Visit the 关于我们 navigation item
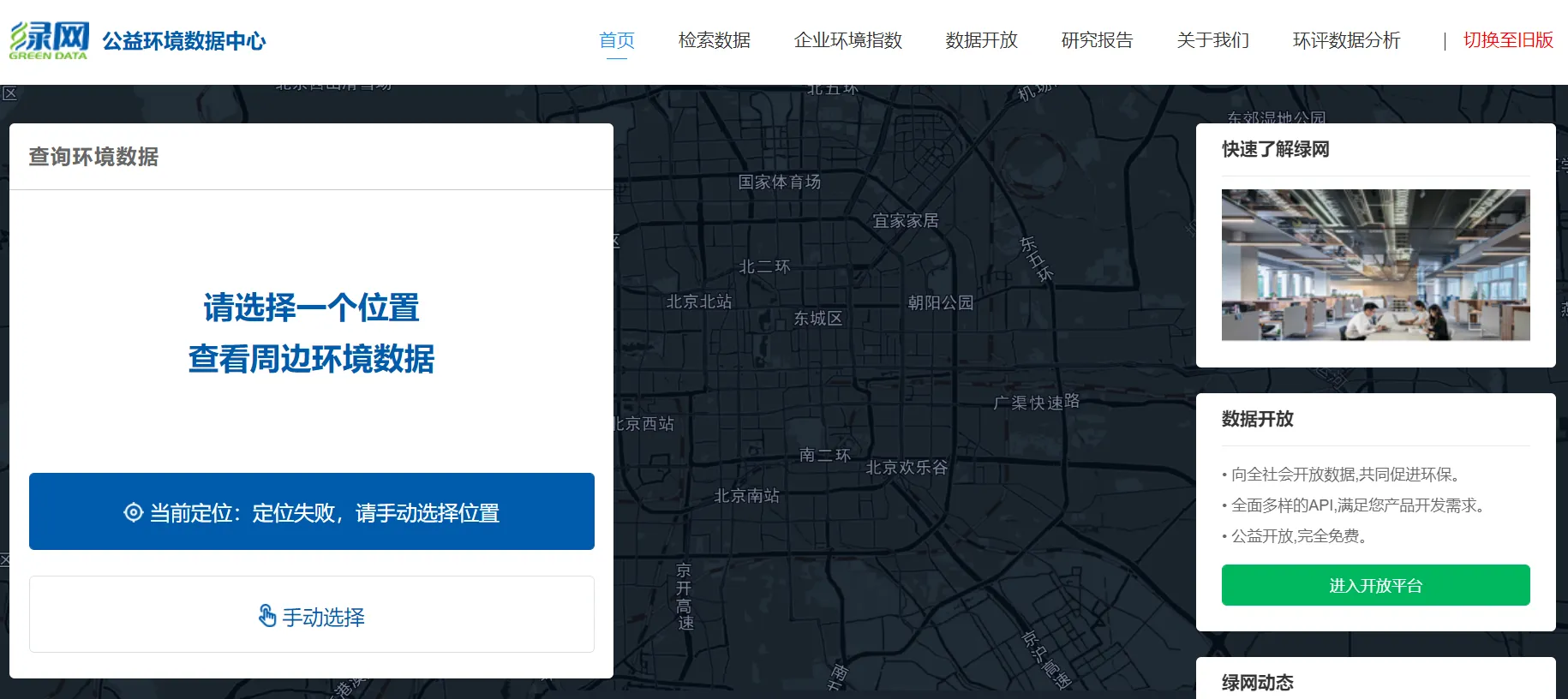1568x699 pixels. coord(1212,40)
